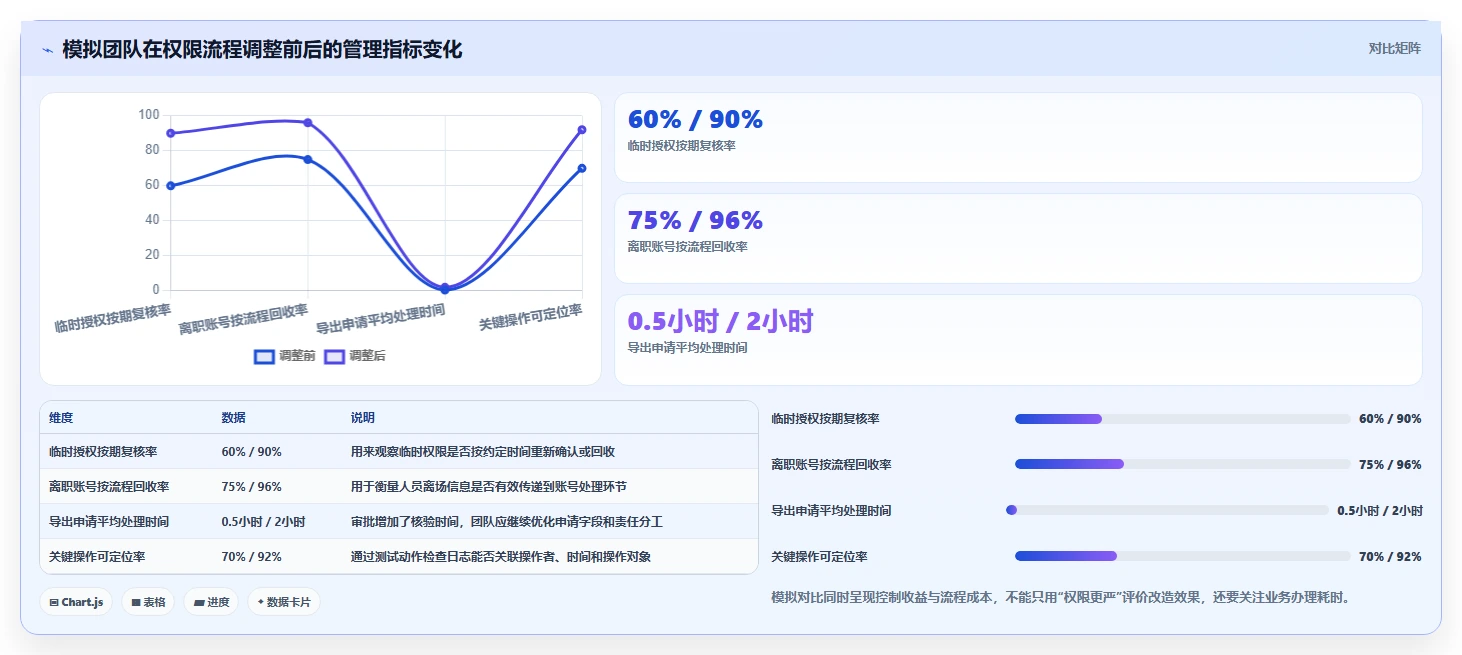This screenshot has width=1462, height=655.
Task: Click the icon inside the 进度 chip
Action: 199,603
